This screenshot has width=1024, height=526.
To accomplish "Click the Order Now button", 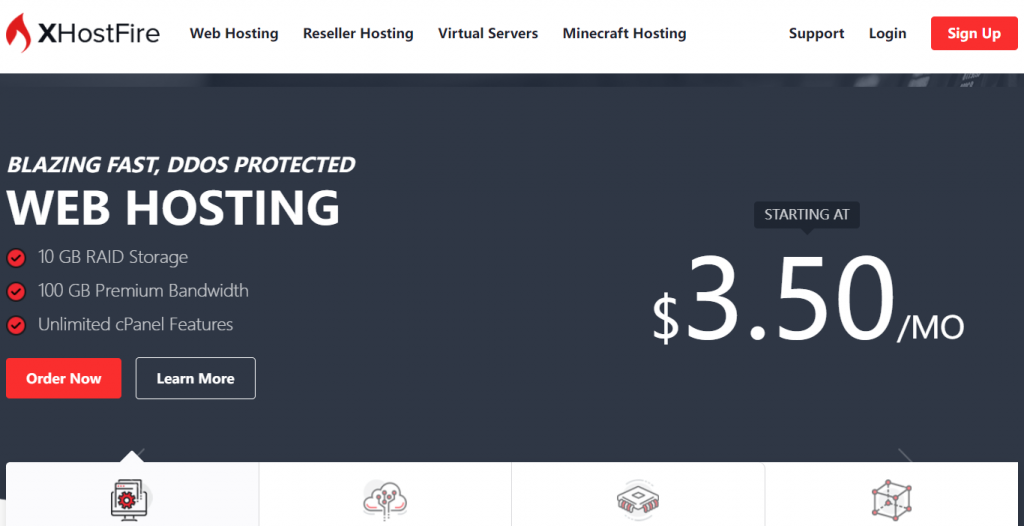I will coord(63,378).
